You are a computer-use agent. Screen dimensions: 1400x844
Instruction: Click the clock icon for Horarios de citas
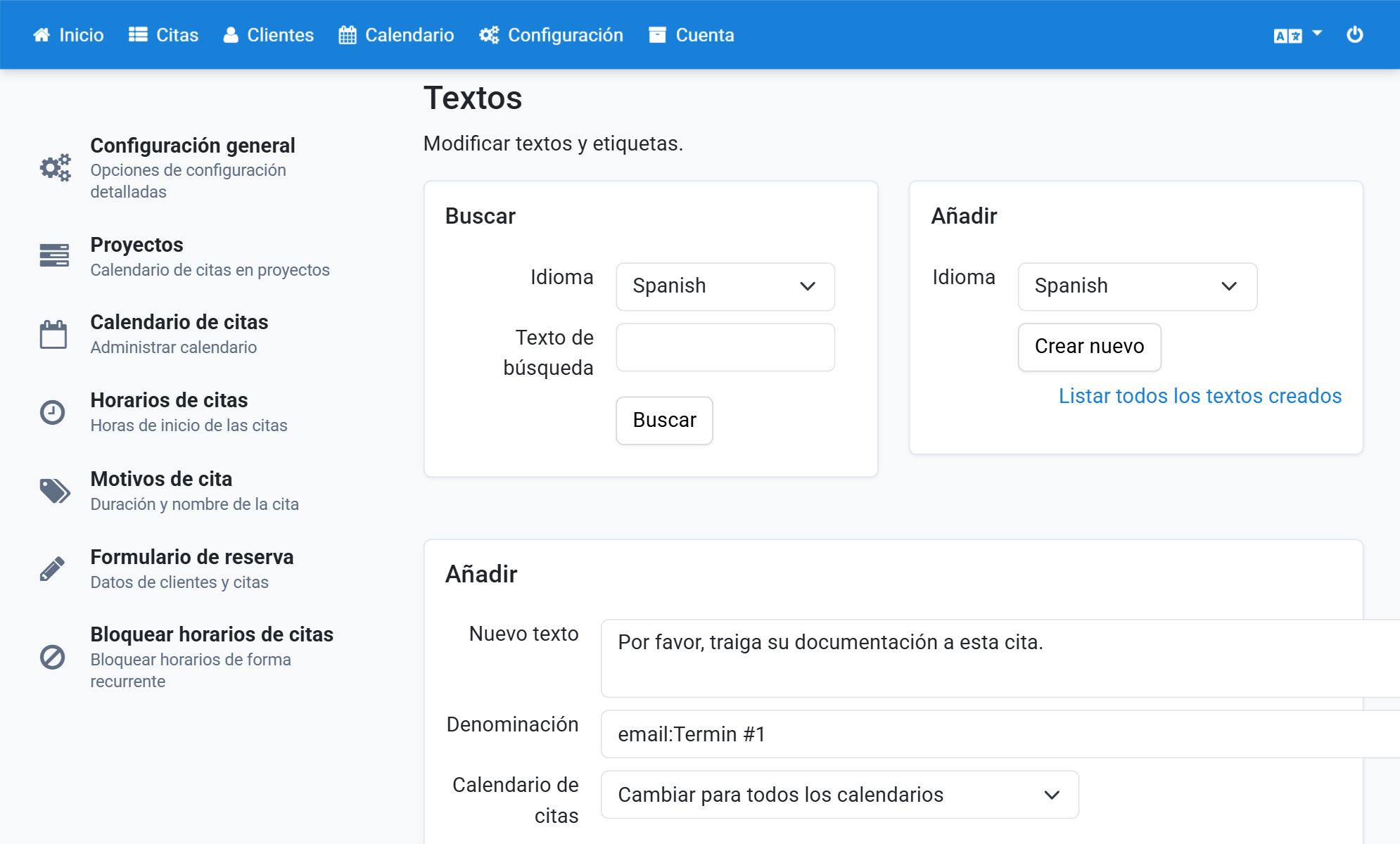tap(52, 412)
